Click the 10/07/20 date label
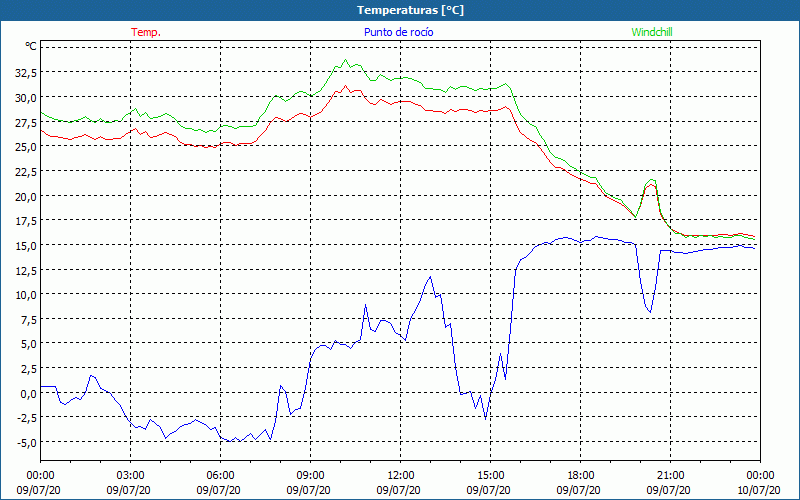 759,490
